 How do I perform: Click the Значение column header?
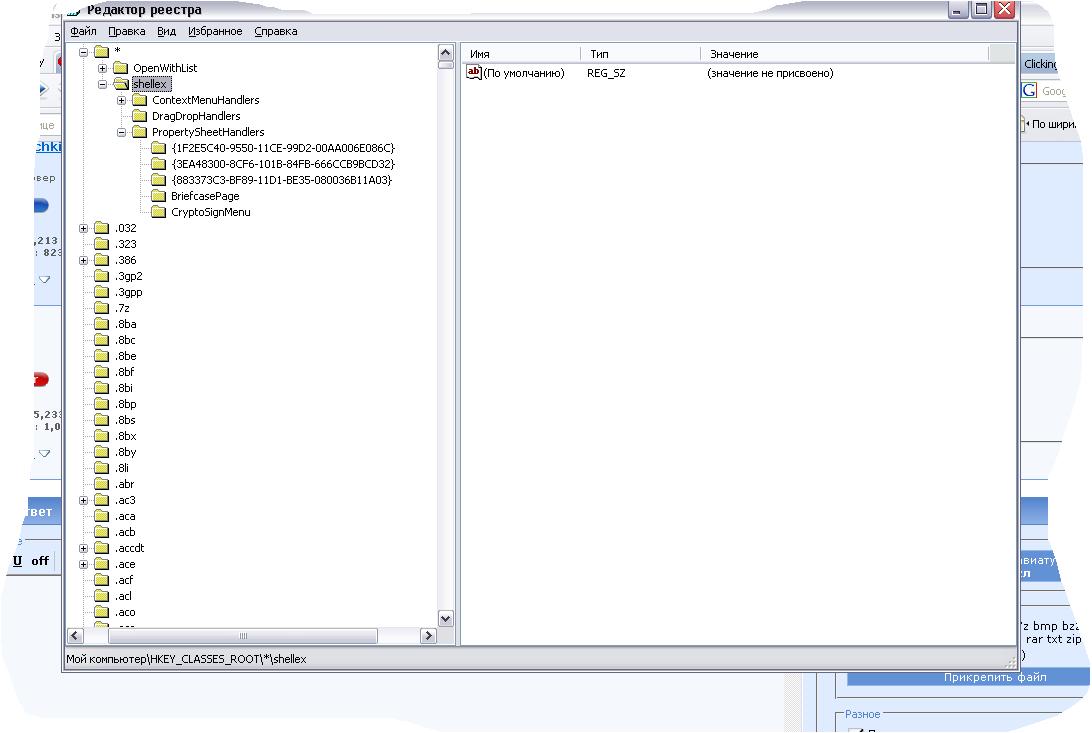click(x=844, y=54)
